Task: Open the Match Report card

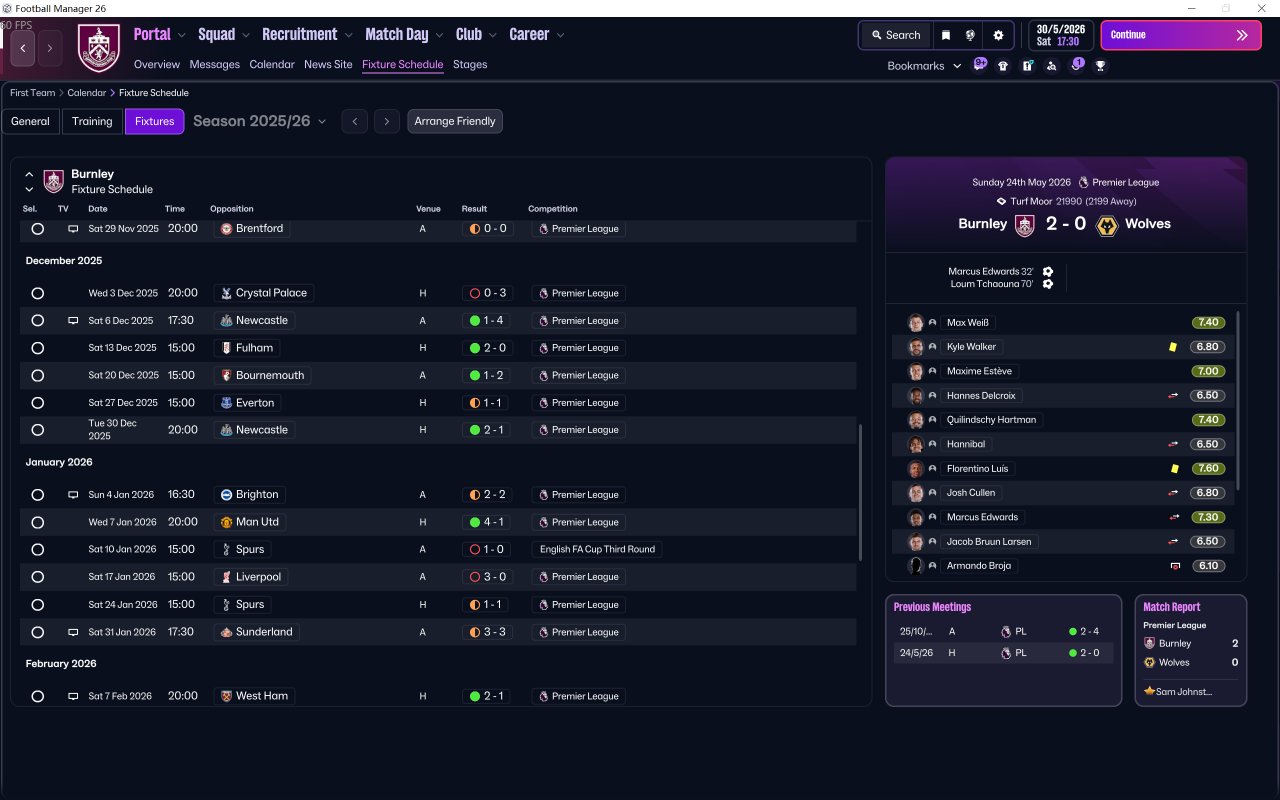Action: click(1191, 651)
